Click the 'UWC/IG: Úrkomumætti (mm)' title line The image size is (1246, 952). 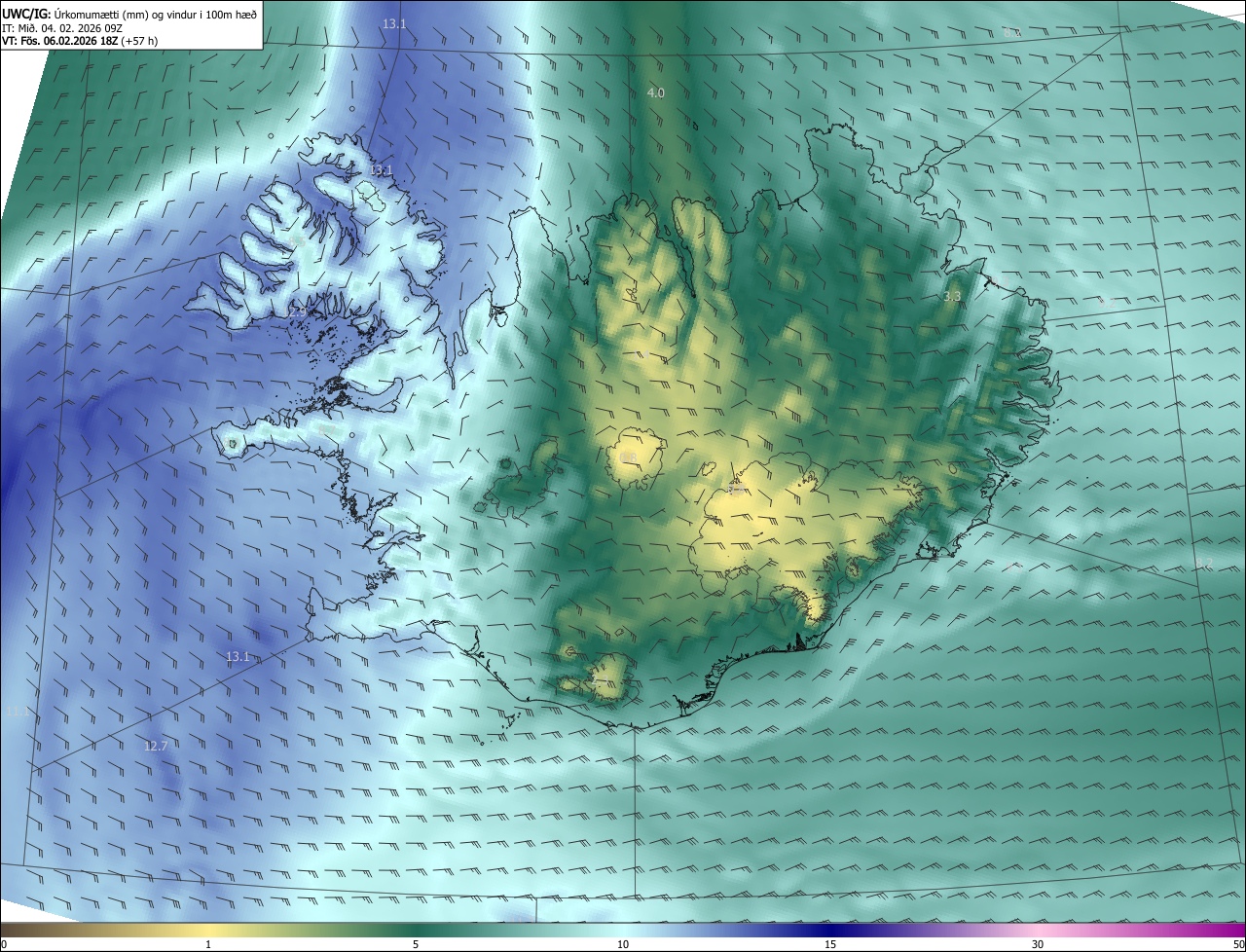pos(129,14)
